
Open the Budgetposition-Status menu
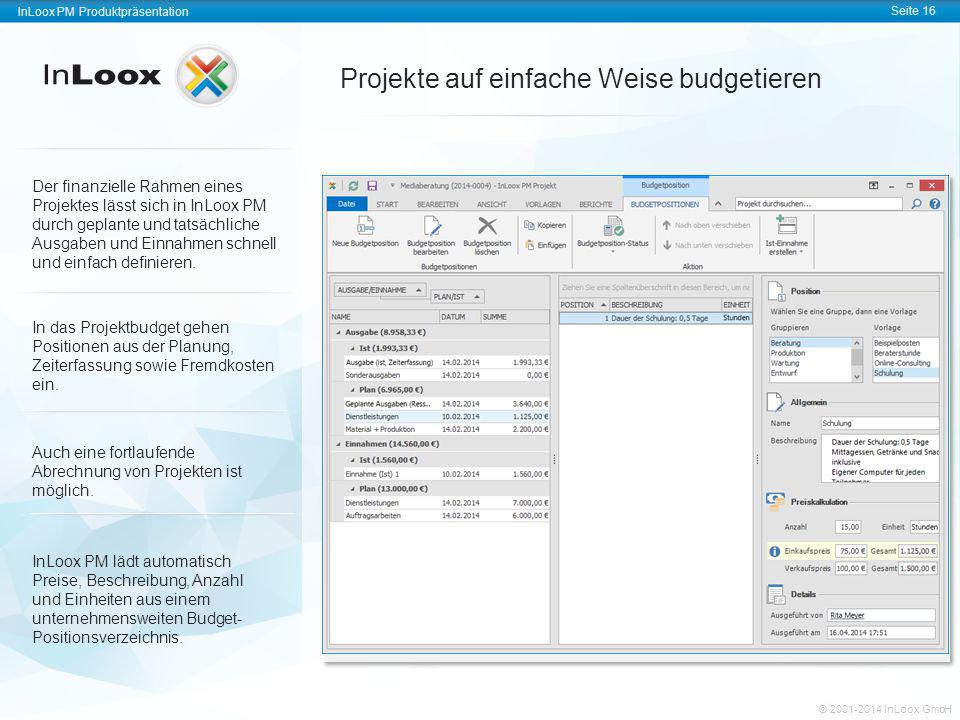[x=612, y=234]
